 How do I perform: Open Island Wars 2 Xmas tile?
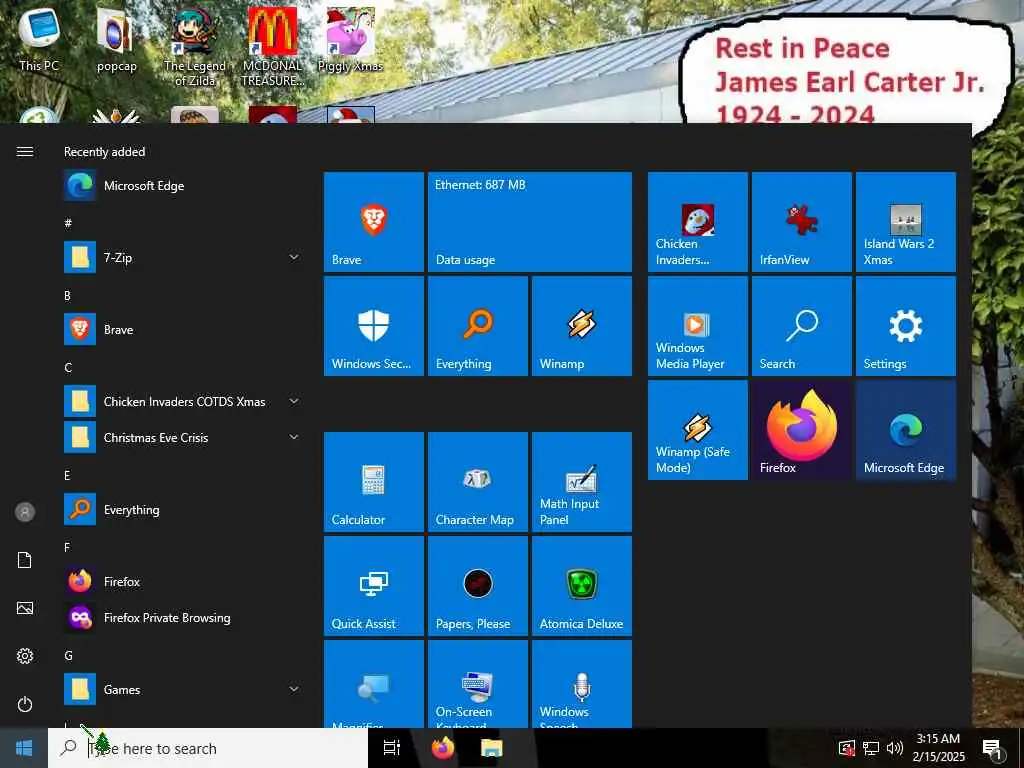906,222
